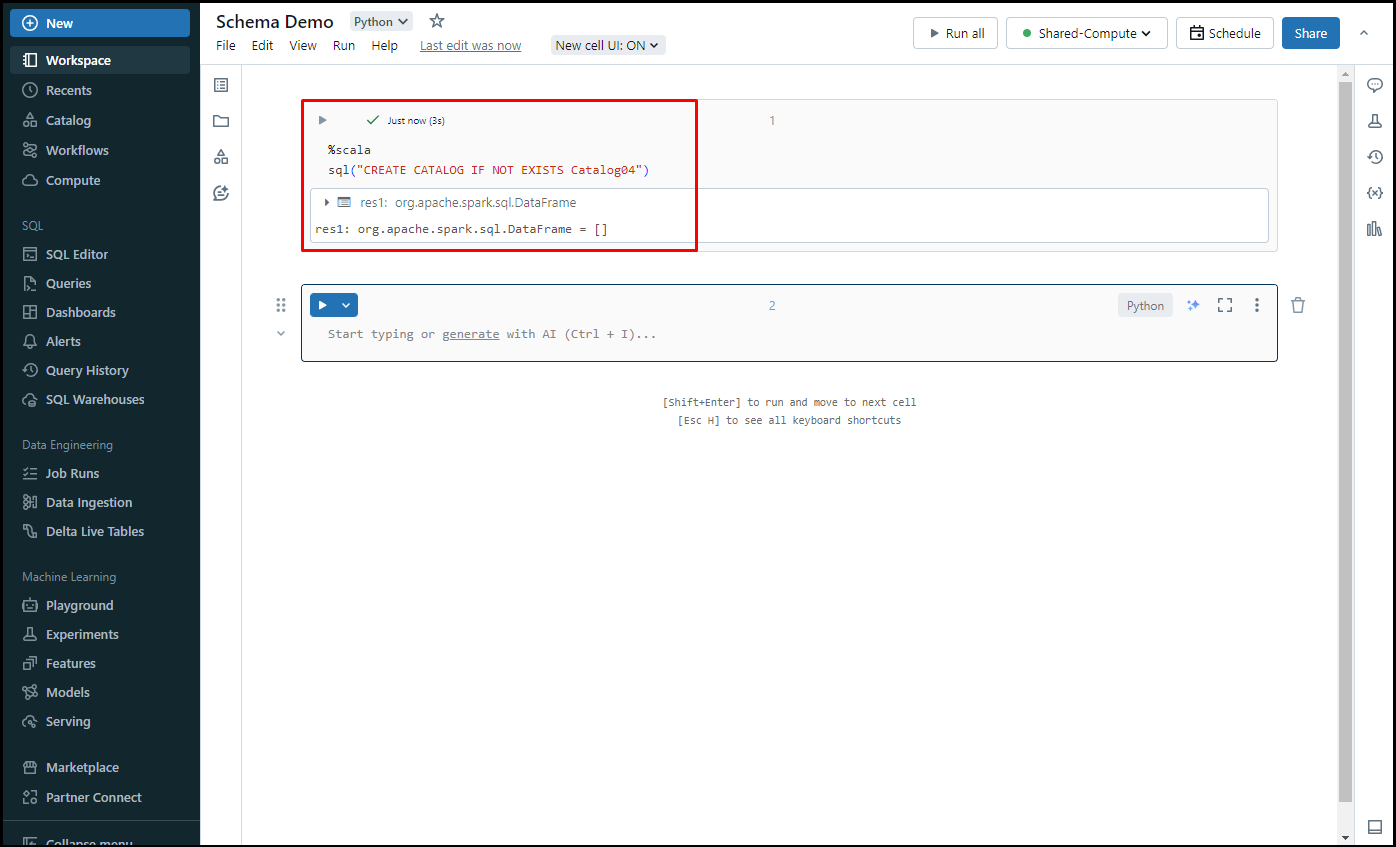Image resolution: width=1396 pixels, height=847 pixels.
Task: Click the Schema Demo notebook title
Action: 275,21
